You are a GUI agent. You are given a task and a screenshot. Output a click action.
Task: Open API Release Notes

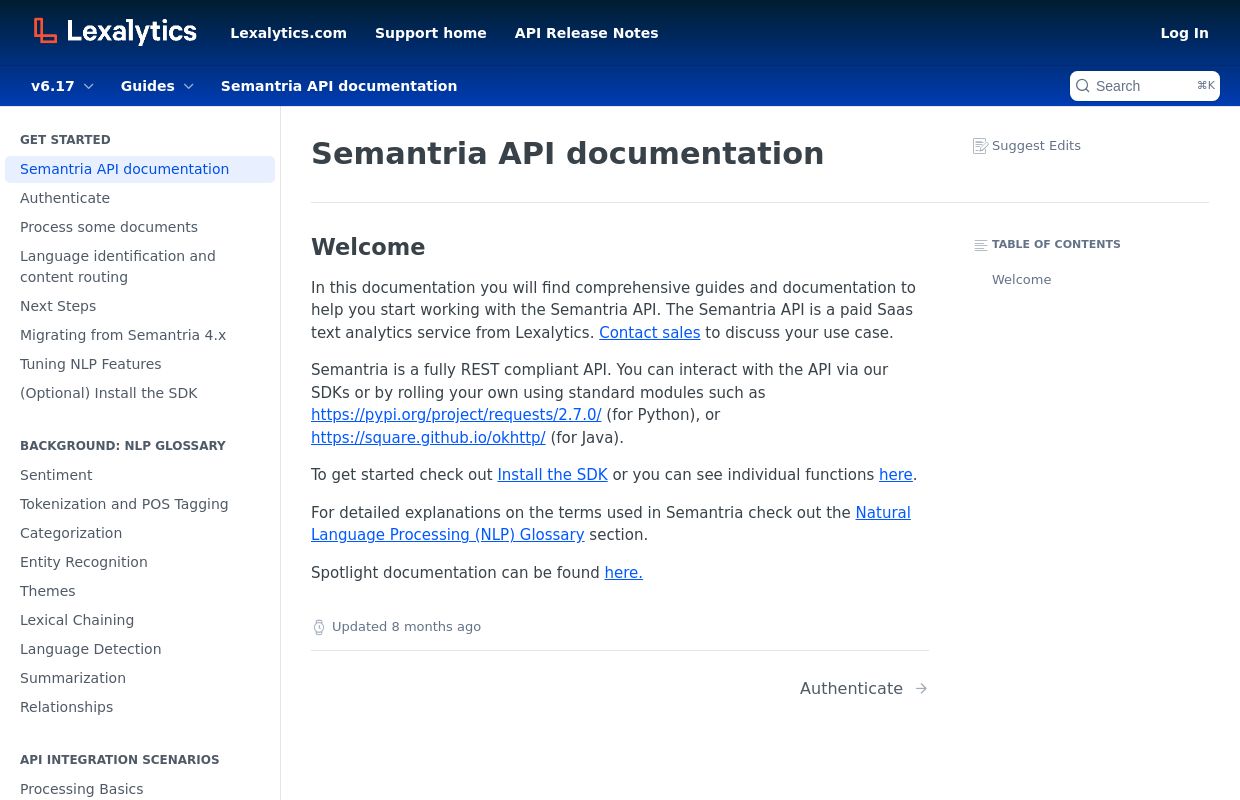[587, 33]
